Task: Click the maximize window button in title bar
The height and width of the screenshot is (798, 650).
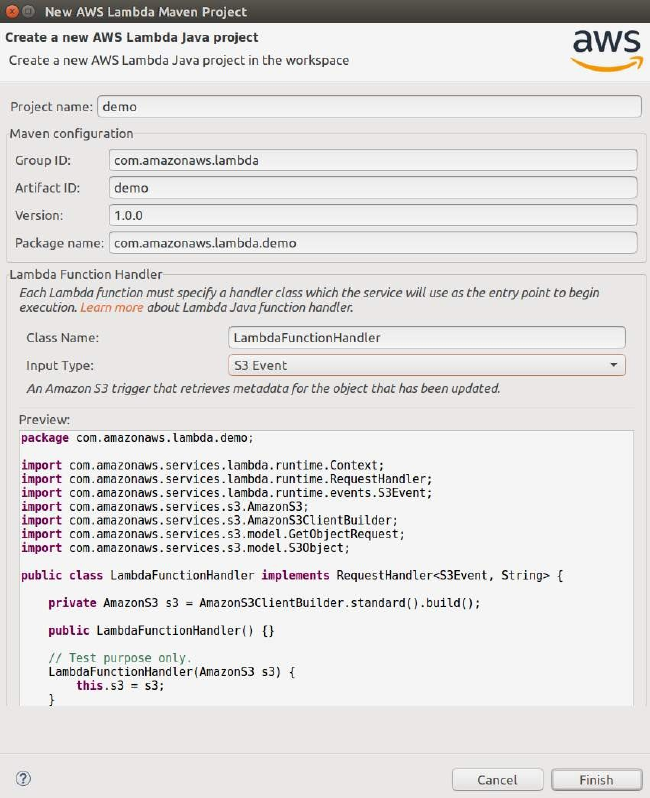Action: [29, 12]
